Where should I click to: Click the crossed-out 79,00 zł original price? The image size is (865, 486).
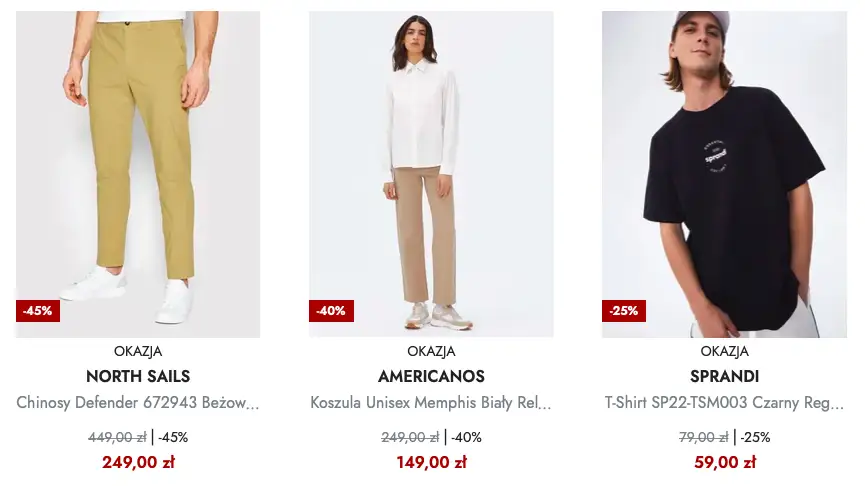[x=703, y=437]
